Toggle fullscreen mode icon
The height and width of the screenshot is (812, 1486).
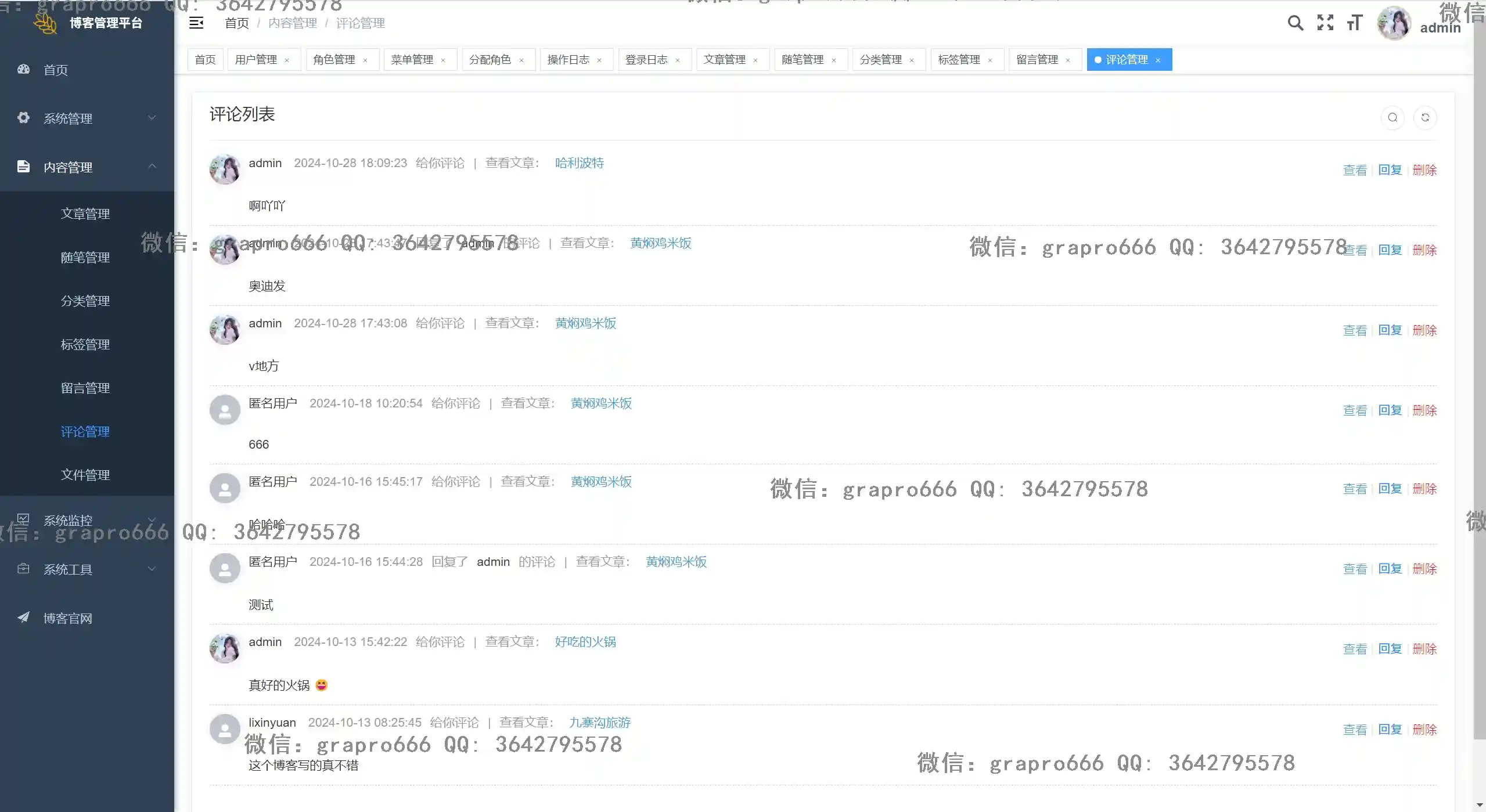point(1325,23)
